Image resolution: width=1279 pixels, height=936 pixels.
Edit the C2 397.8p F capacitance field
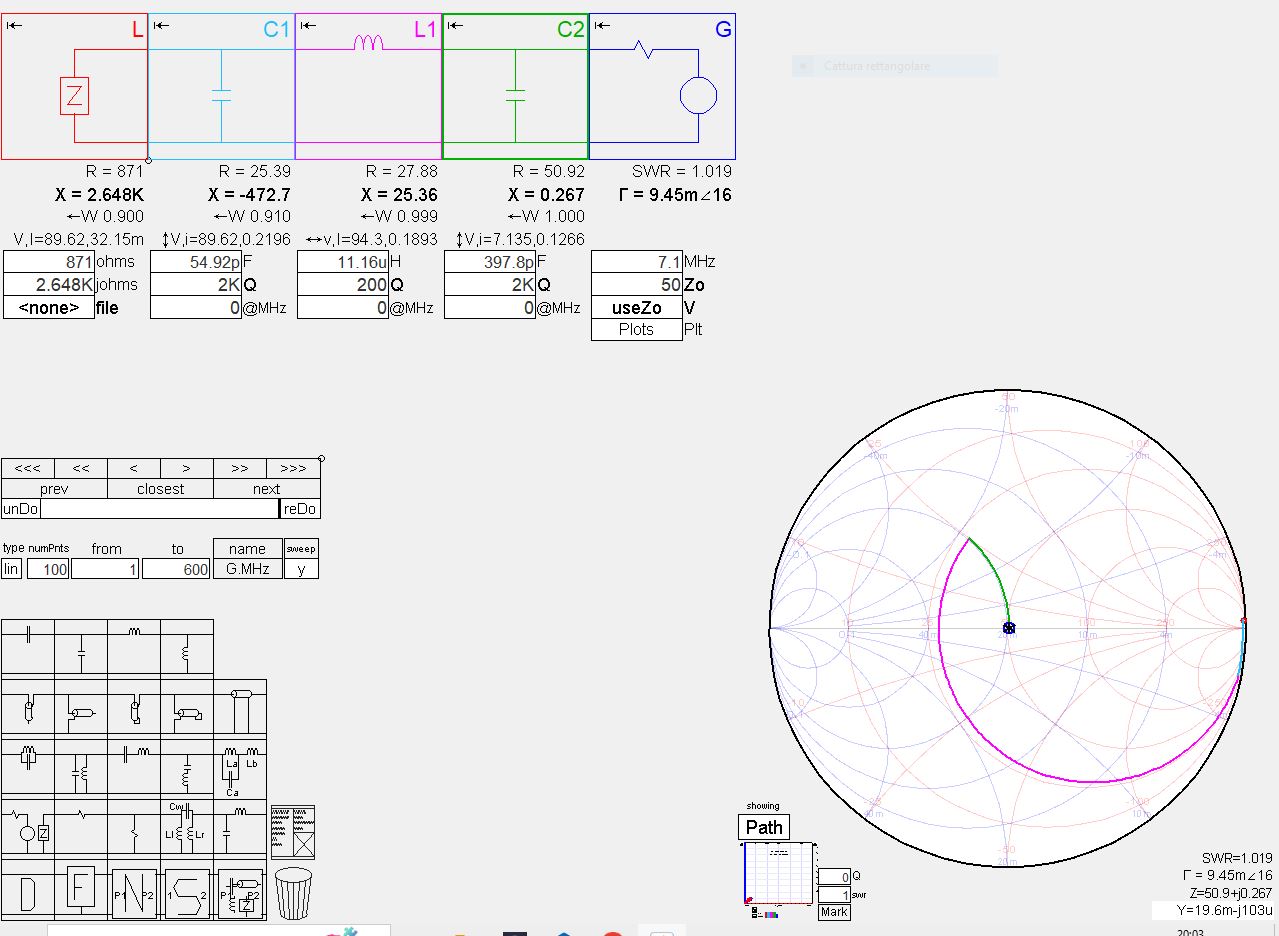pos(490,261)
